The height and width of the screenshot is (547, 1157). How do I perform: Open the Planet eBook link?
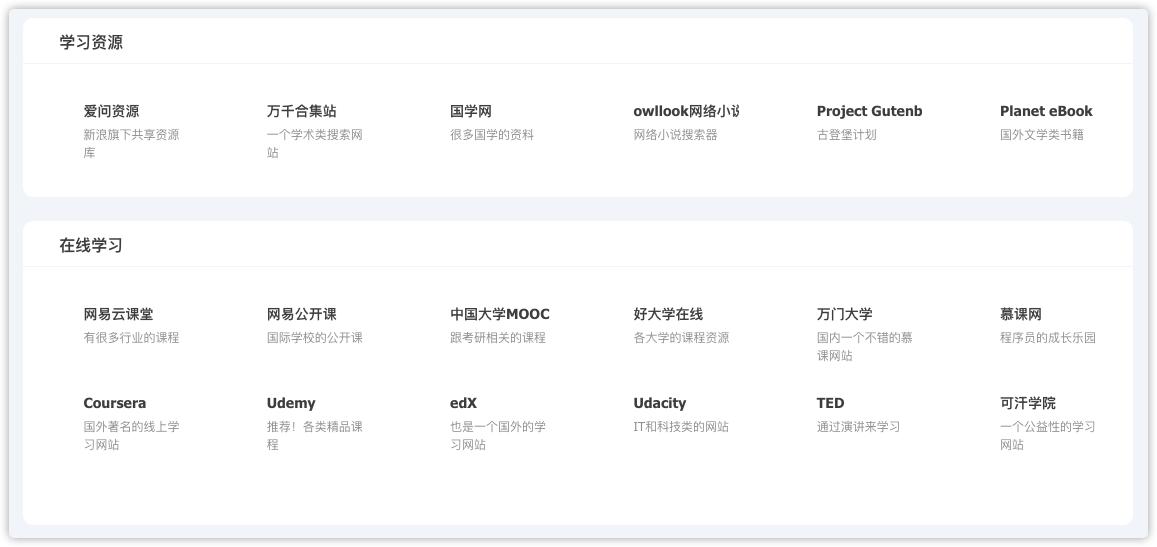pyautogui.click(x=1046, y=111)
